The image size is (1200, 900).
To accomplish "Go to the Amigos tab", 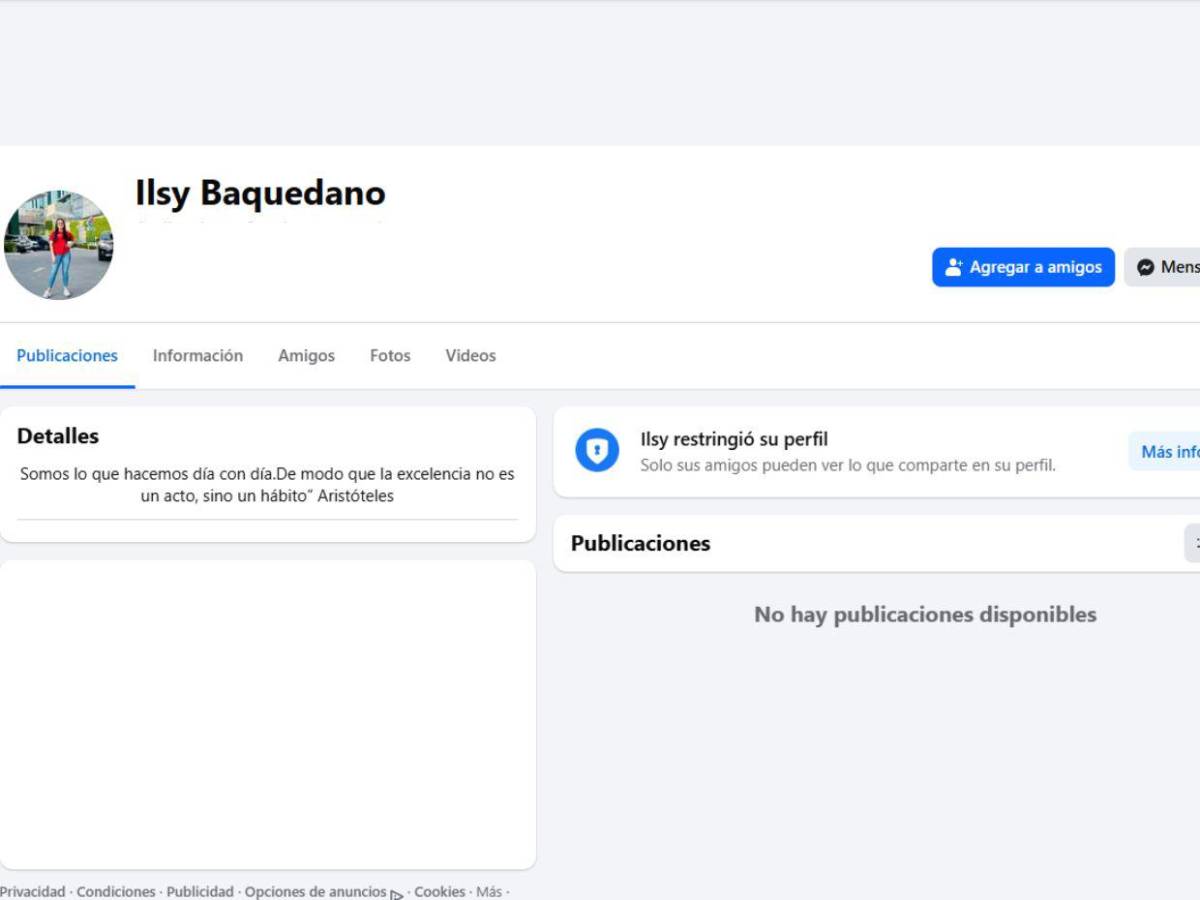I will [306, 356].
